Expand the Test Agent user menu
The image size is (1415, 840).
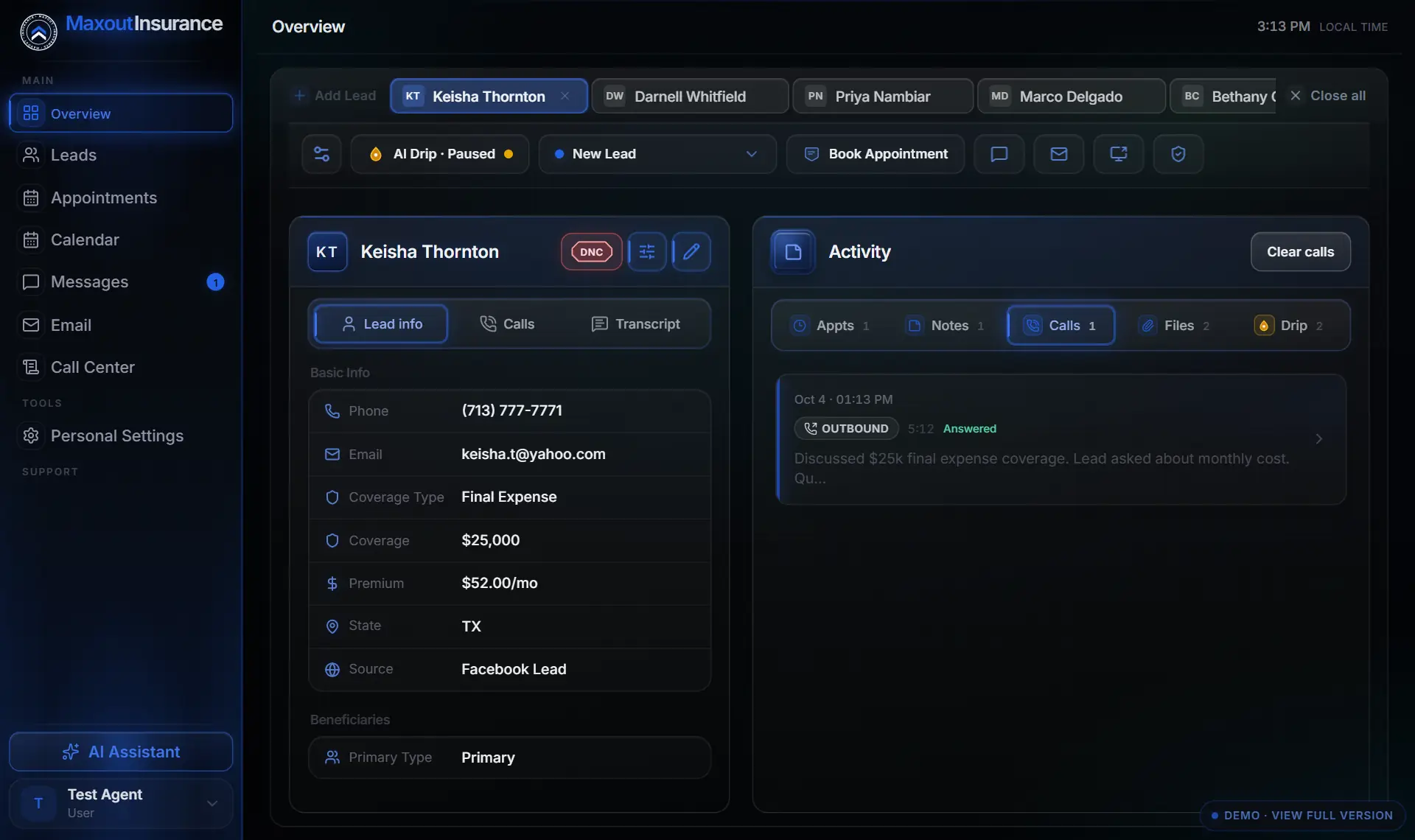tap(121, 803)
